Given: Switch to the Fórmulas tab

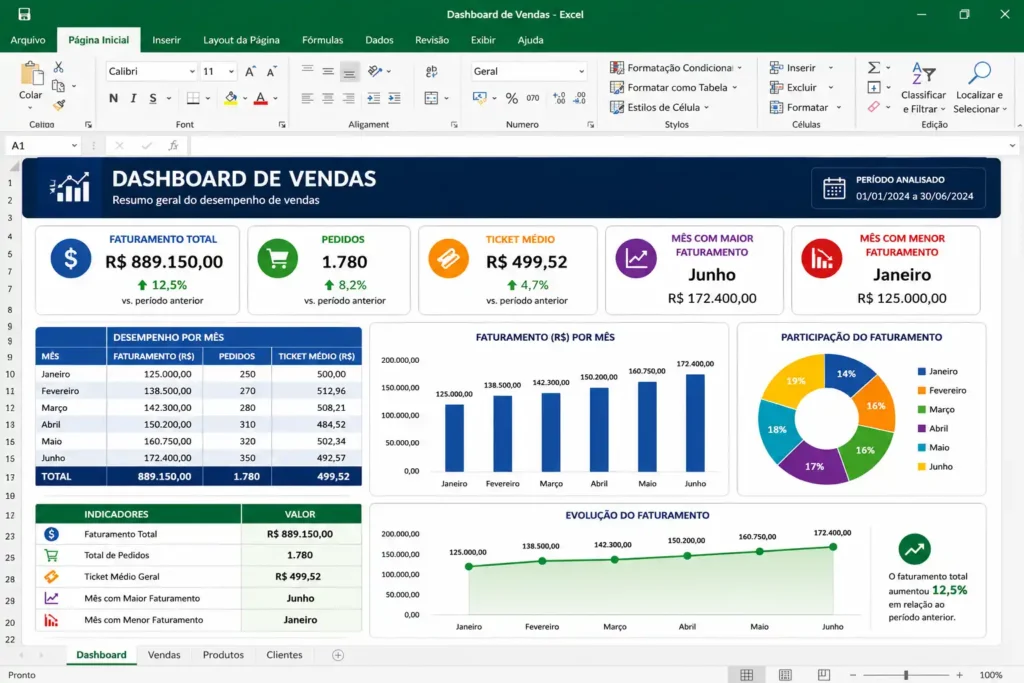Looking at the screenshot, I should tap(323, 40).
